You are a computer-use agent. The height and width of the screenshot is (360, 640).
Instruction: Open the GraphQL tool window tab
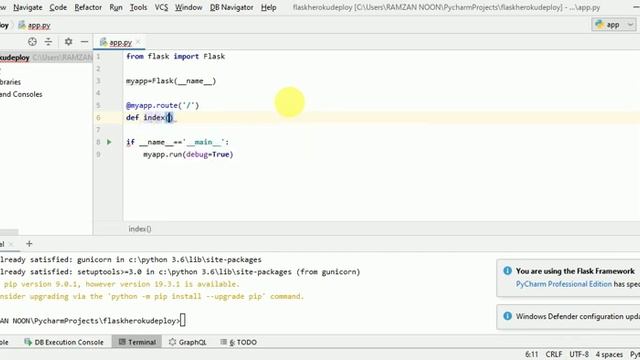[187, 342]
